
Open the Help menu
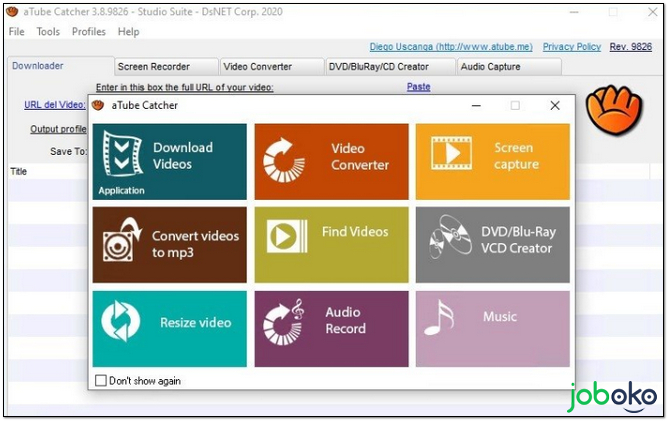pos(128,32)
